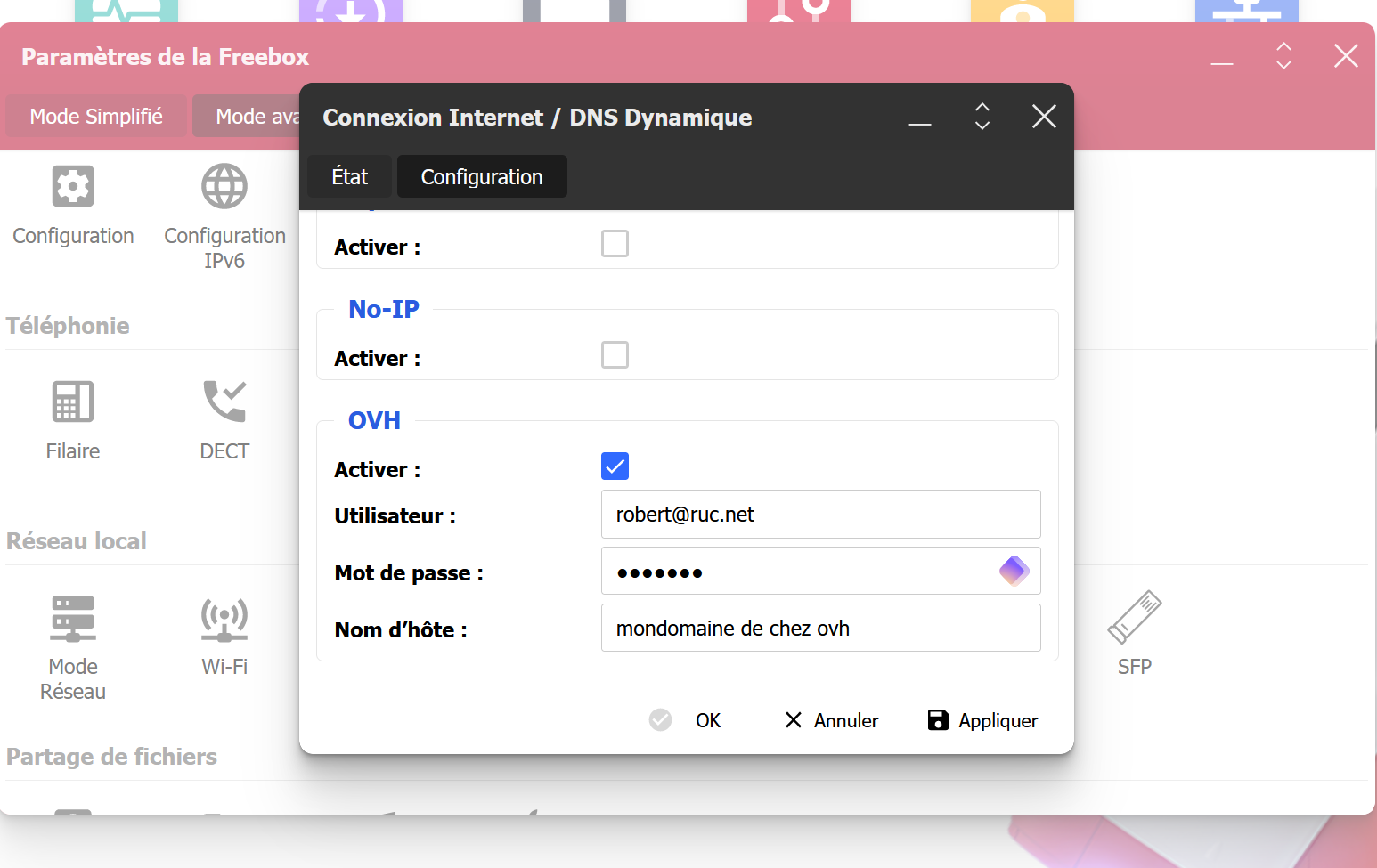Open DECT phone settings

pyautogui.click(x=224, y=402)
